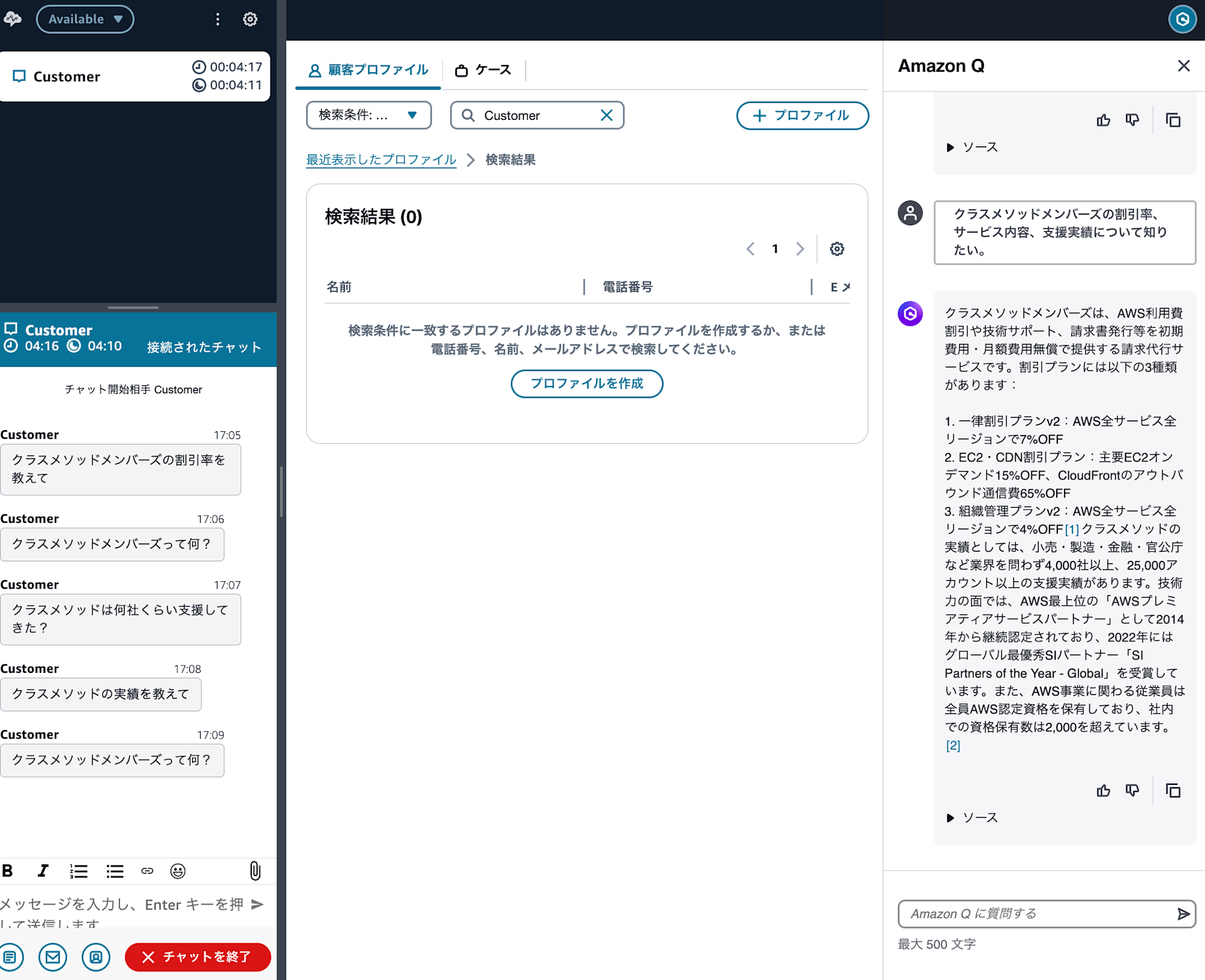Screen dimensions: 1205x980
Task: Close the Amazon Q panel
Action: pos(1183,66)
